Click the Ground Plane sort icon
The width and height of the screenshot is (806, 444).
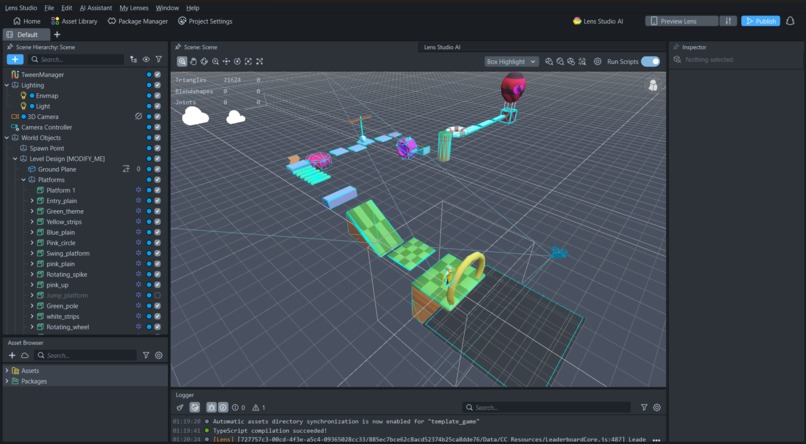tap(126, 169)
